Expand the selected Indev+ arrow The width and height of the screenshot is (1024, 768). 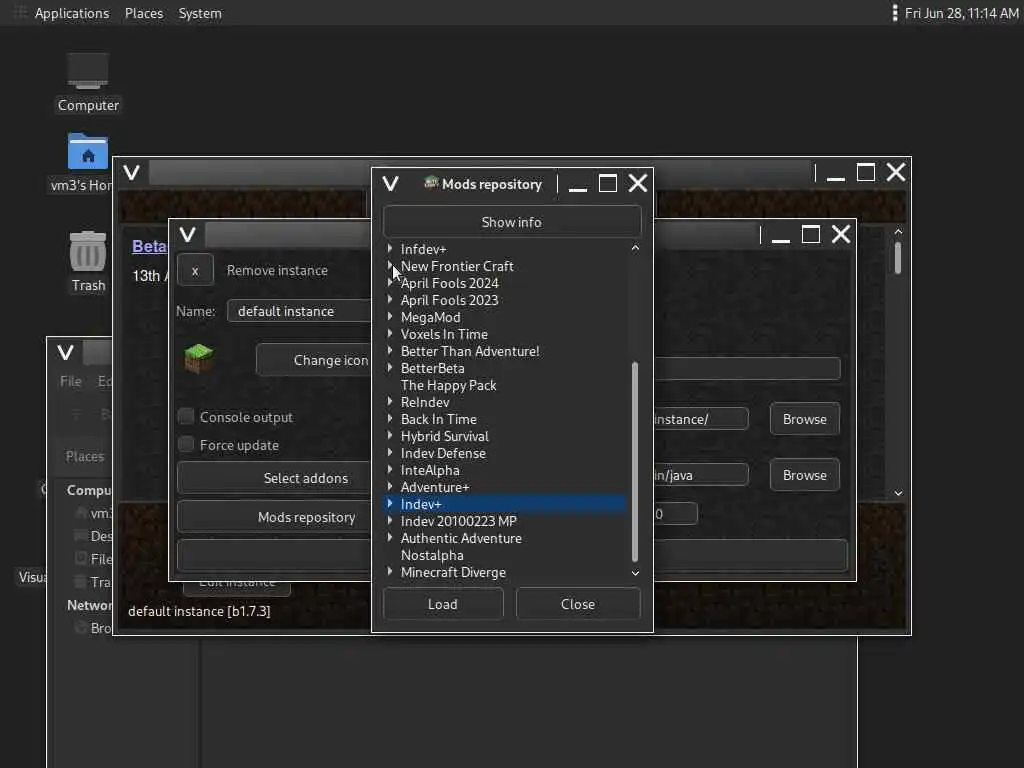pyautogui.click(x=390, y=504)
